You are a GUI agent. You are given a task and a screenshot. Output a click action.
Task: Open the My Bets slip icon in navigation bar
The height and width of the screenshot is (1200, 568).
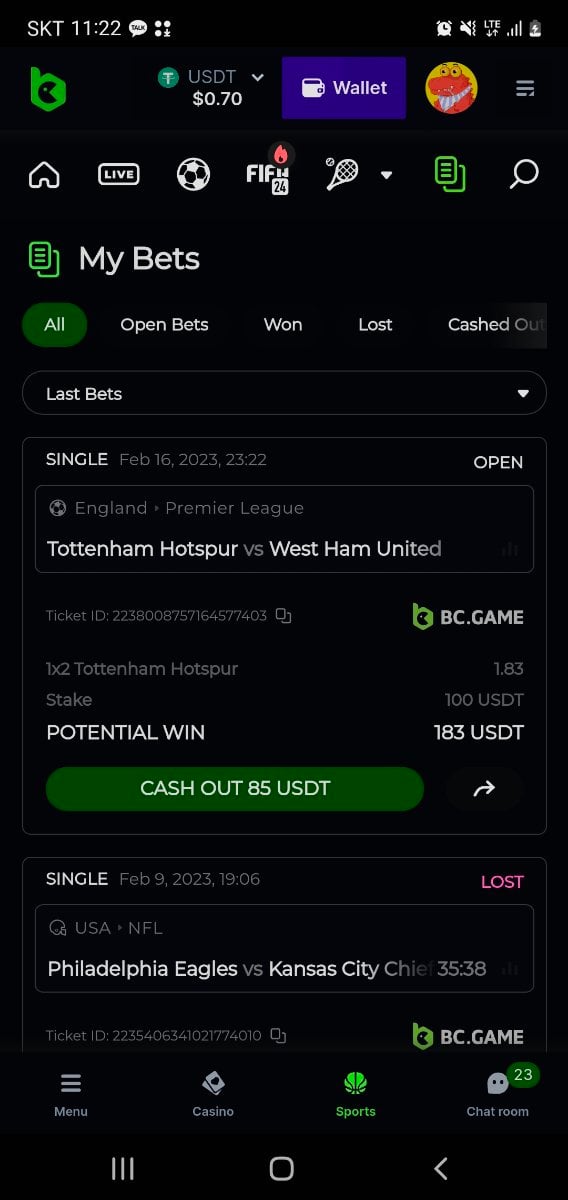[450, 174]
